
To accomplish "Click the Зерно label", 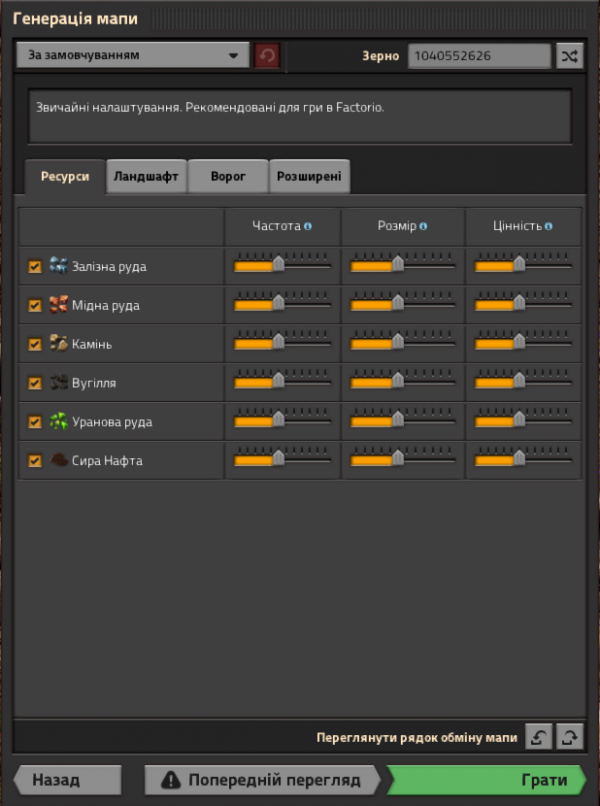I will click(x=380, y=56).
